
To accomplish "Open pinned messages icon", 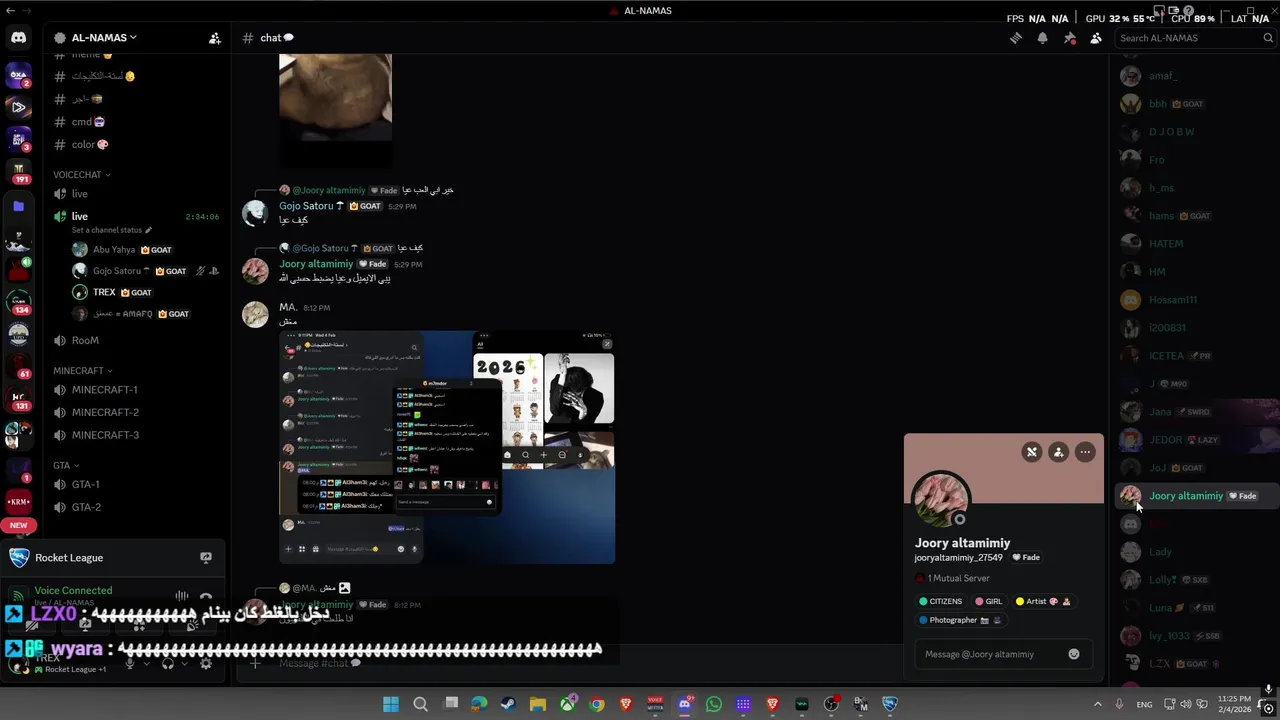I will tap(1069, 38).
